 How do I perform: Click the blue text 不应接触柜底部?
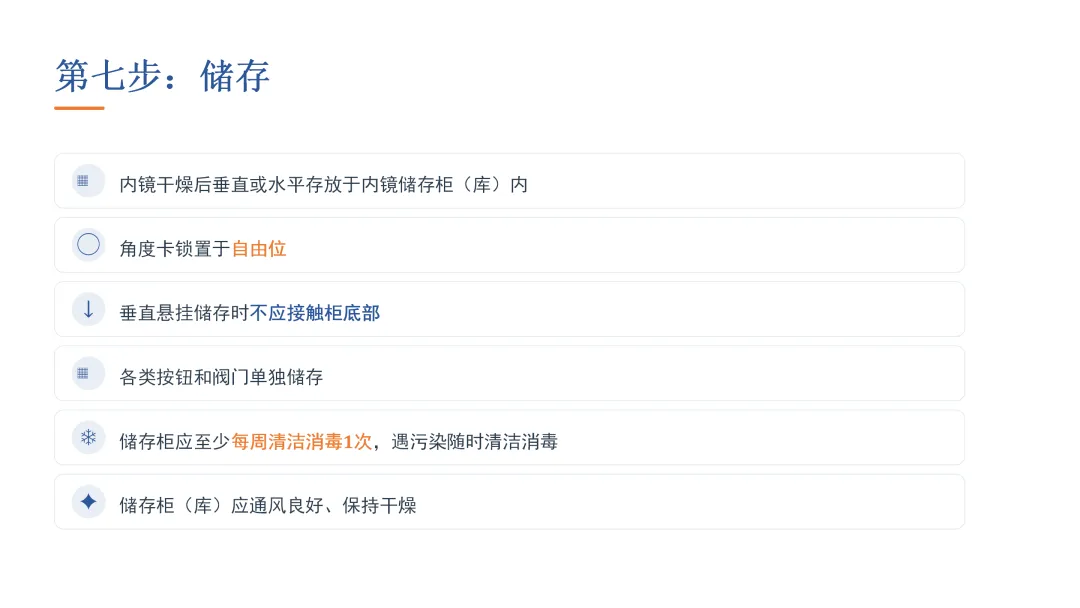[315, 313]
